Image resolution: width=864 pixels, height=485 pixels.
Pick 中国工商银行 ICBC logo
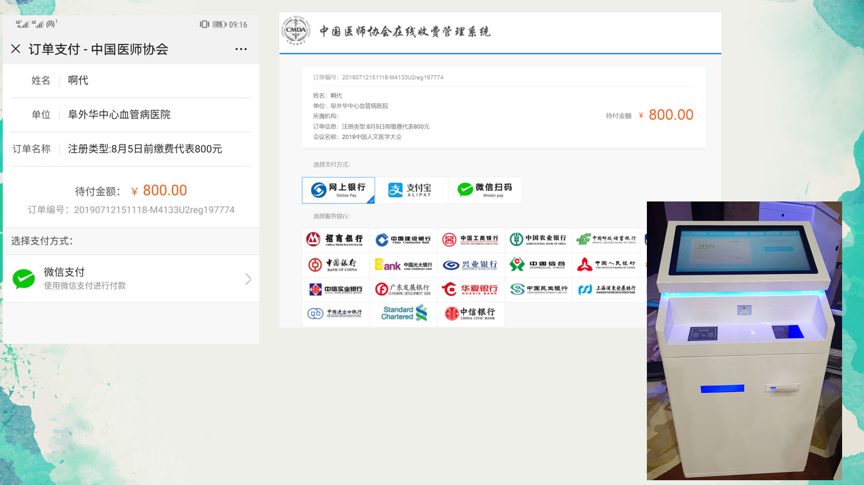[x=471, y=239]
